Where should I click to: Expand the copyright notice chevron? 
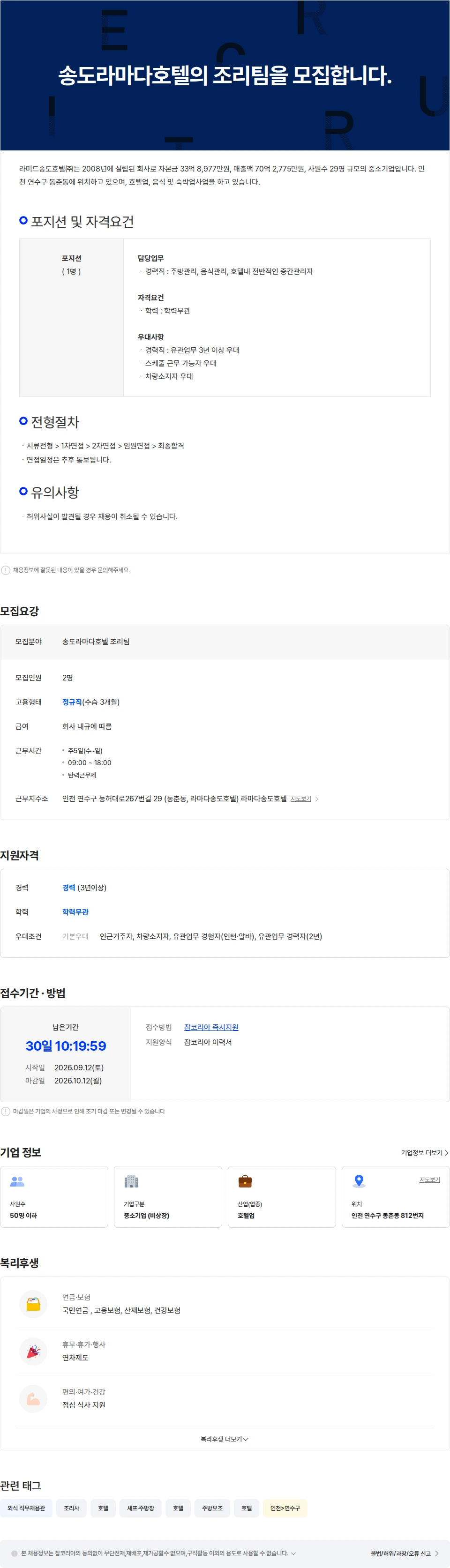pyautogui.click(x=293, y=1553)
